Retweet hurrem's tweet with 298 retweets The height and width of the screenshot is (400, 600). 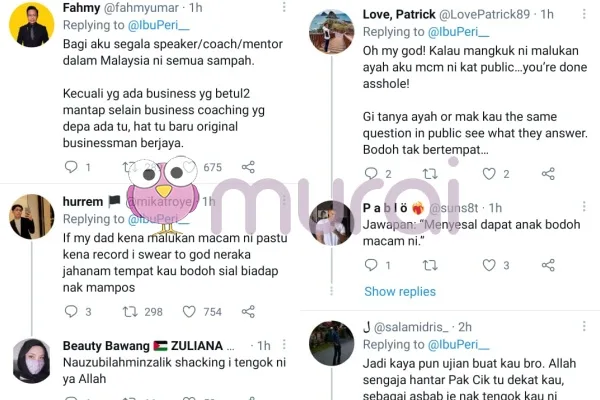pyautogui.click(x=128, y=312)
